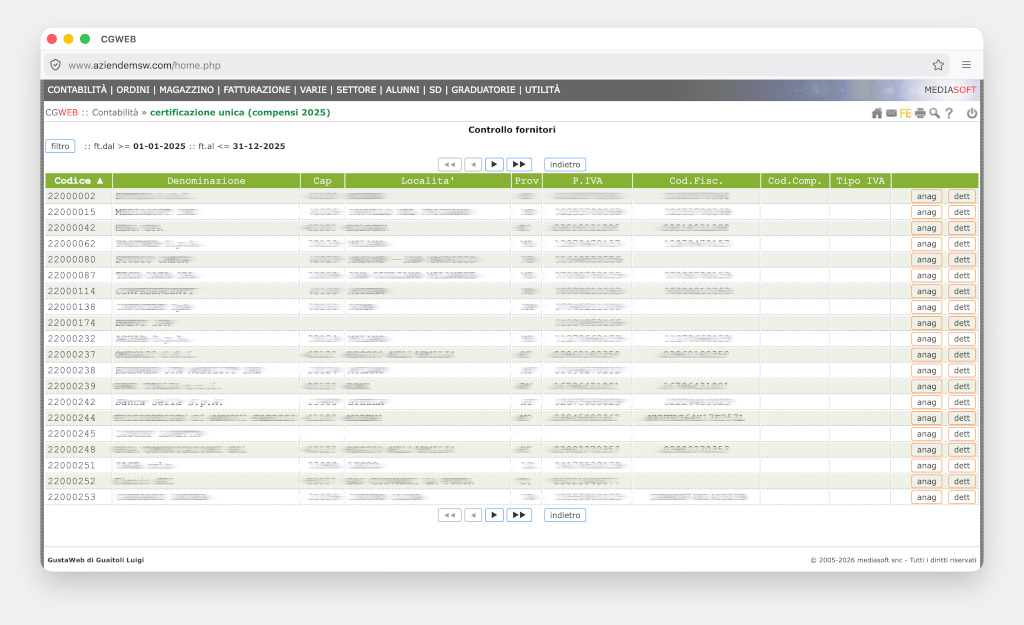This screenshot has width=1024, height=625.
Task: Open help via the question mark icon
Action: click(949, 113)
